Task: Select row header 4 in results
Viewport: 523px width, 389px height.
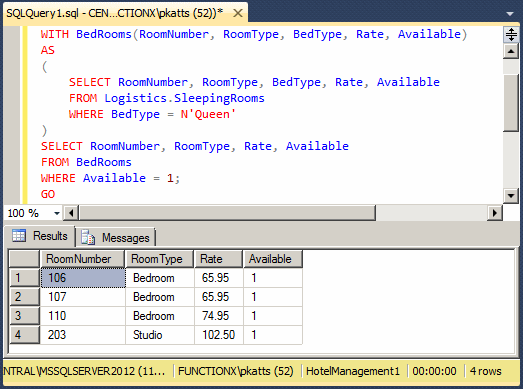Action: tap(25, 335)
